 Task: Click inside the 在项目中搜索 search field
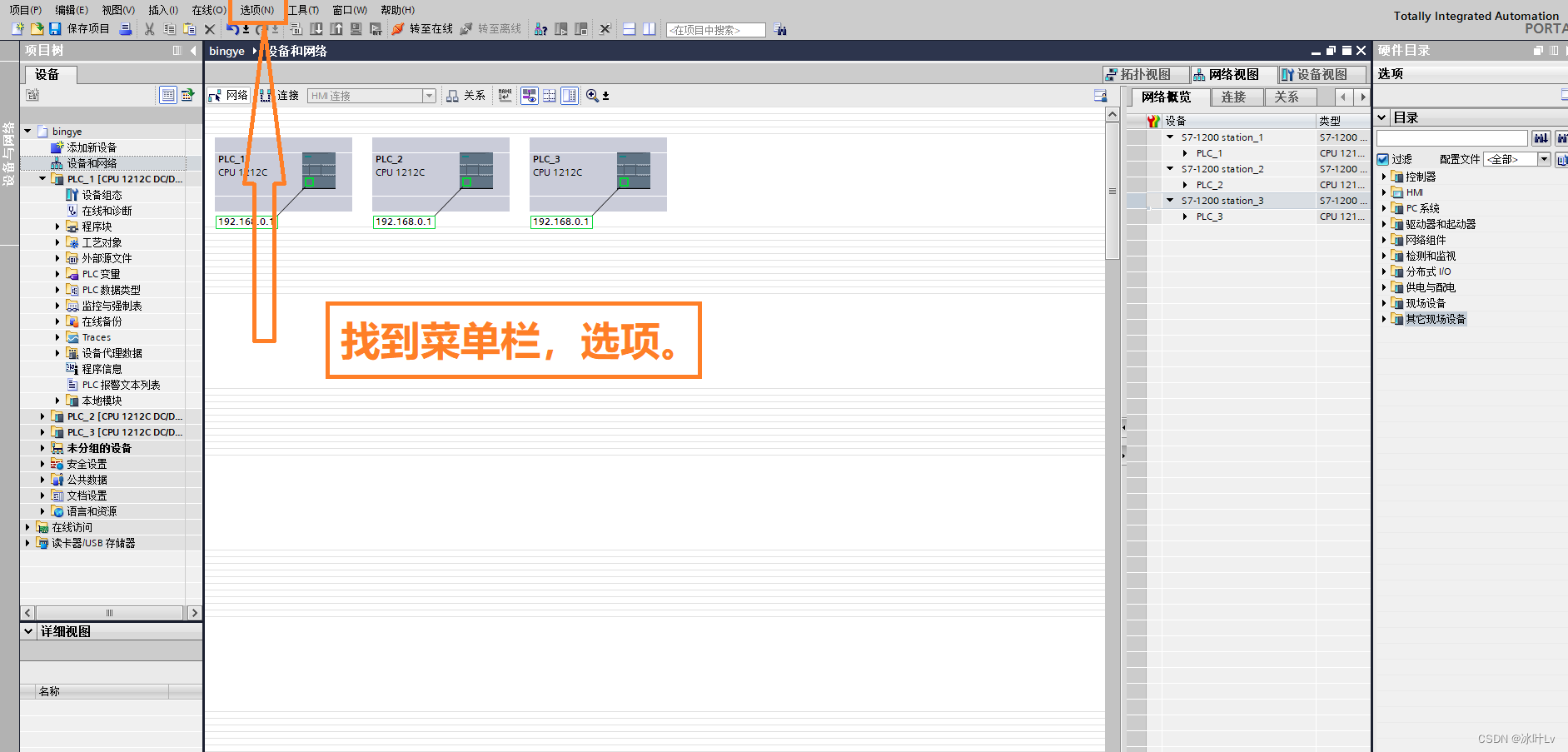[714, 29]
